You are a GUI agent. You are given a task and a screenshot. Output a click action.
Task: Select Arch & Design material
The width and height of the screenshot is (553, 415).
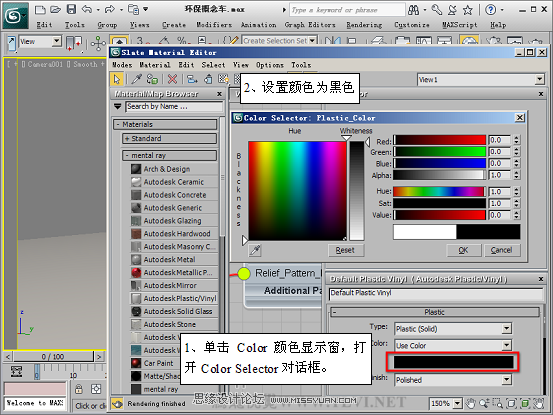[175, 169]
